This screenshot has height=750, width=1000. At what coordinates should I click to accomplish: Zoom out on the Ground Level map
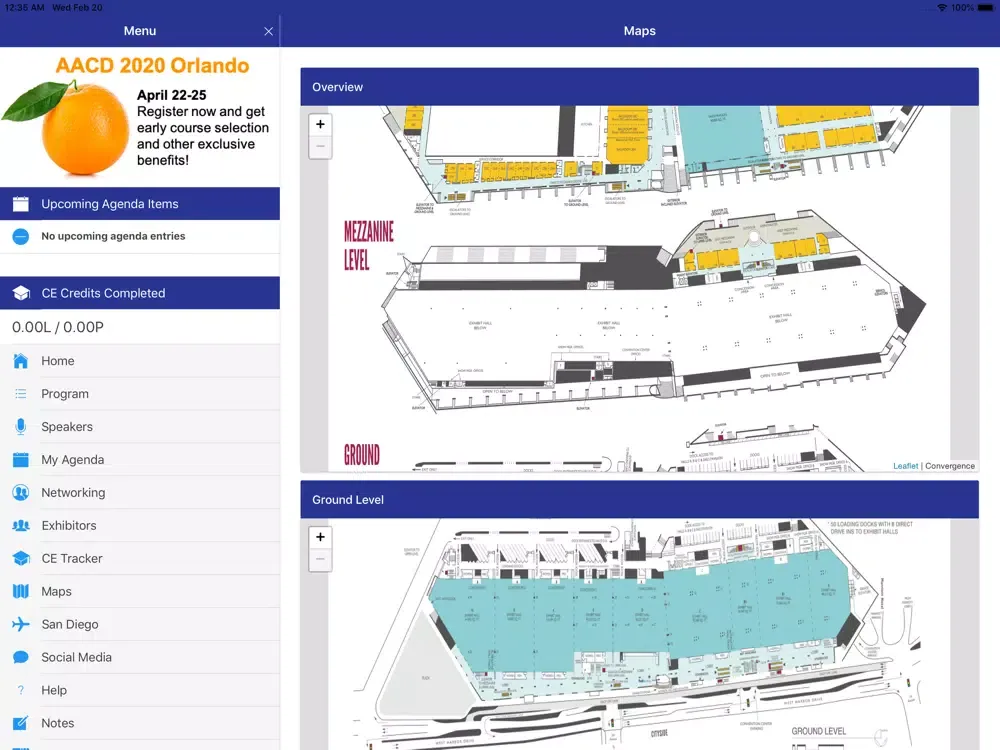[x=320, y=559]
